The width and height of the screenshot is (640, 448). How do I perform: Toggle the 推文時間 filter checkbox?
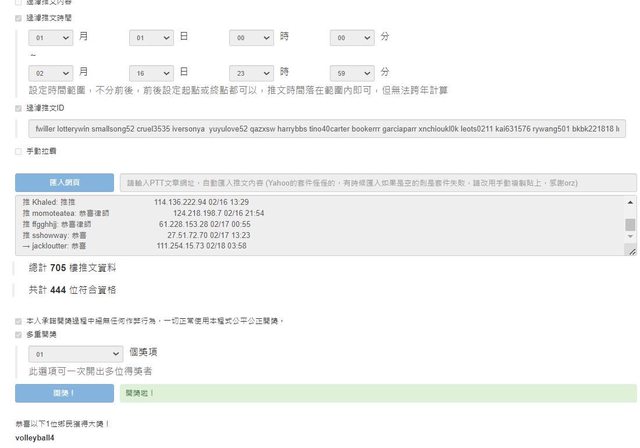coord(18,18)
